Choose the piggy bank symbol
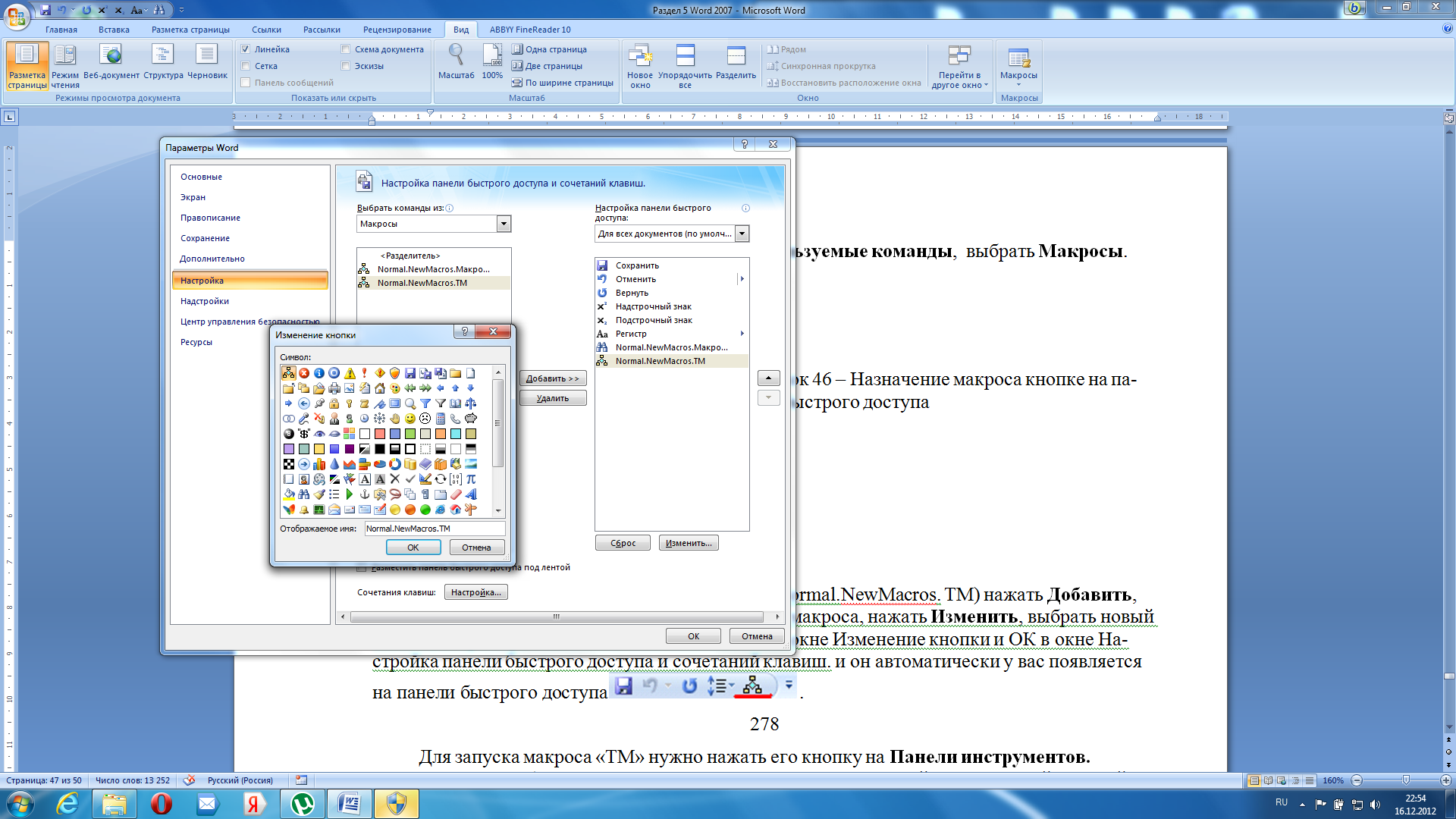The image size is (1456, 819). tap(471, 419)
